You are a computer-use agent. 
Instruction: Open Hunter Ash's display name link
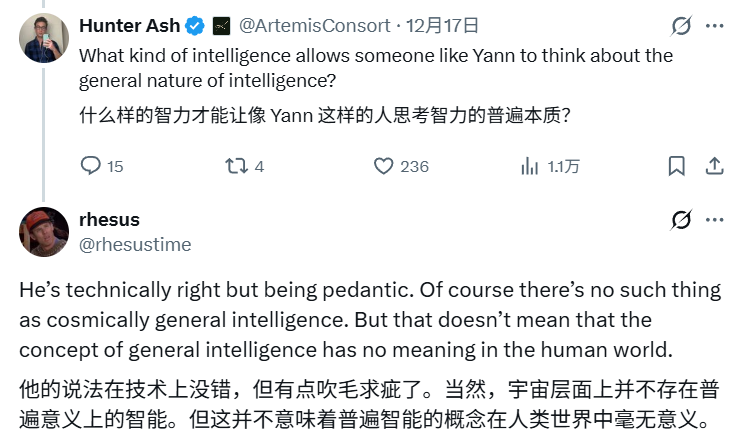(127, 25)
